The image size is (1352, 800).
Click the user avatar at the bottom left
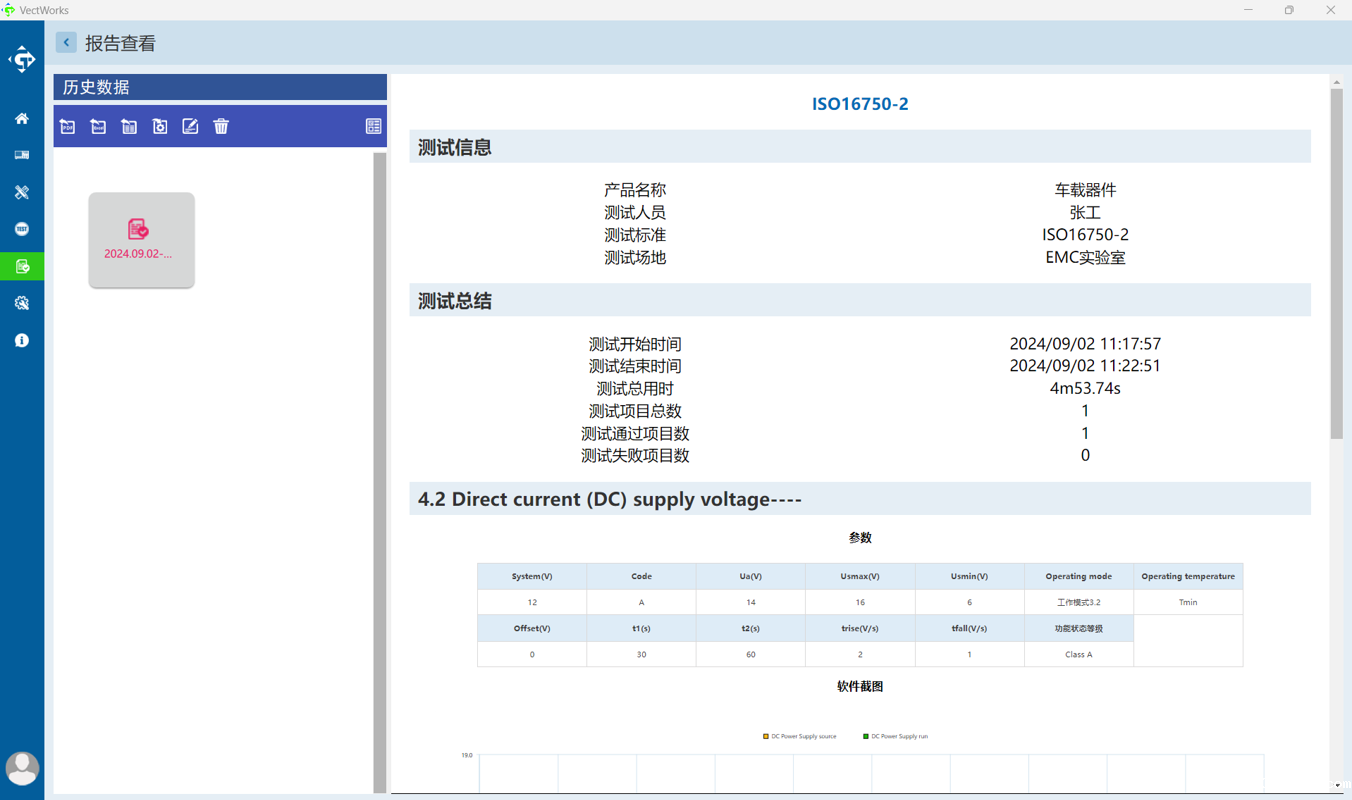22,768
